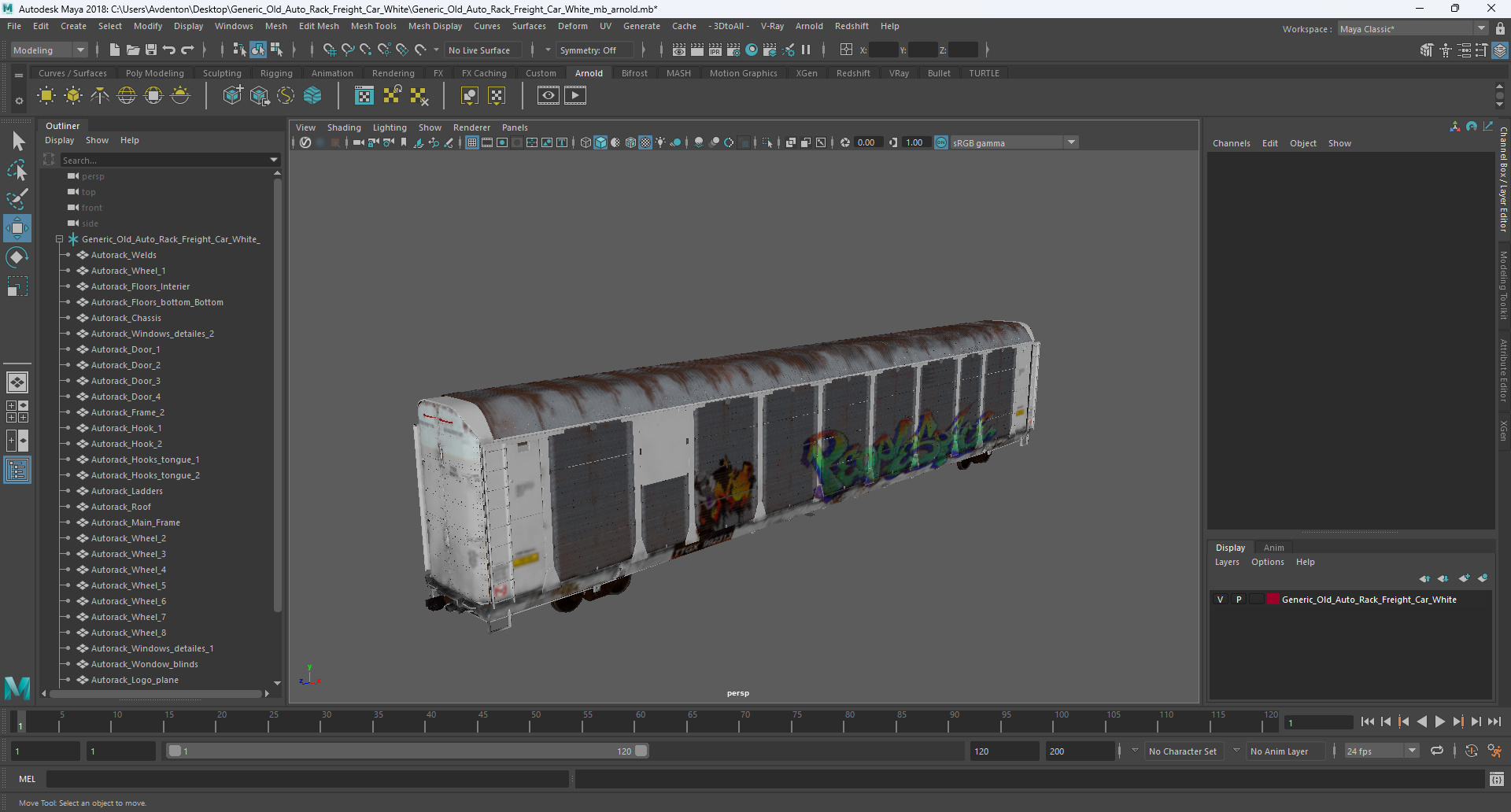The height and width of the screenshot is (812, 1511).
Task: Click the select camera icon in viewport
Action: (359, 142)
